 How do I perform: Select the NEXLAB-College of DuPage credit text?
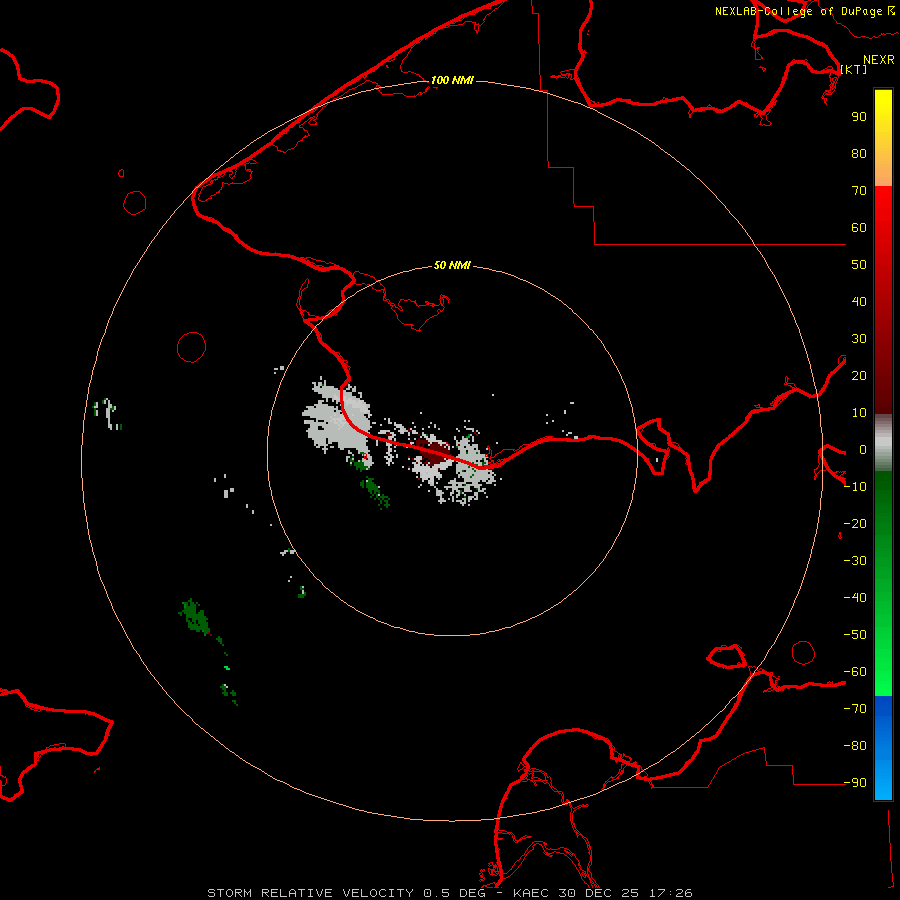tap(799, 11)
